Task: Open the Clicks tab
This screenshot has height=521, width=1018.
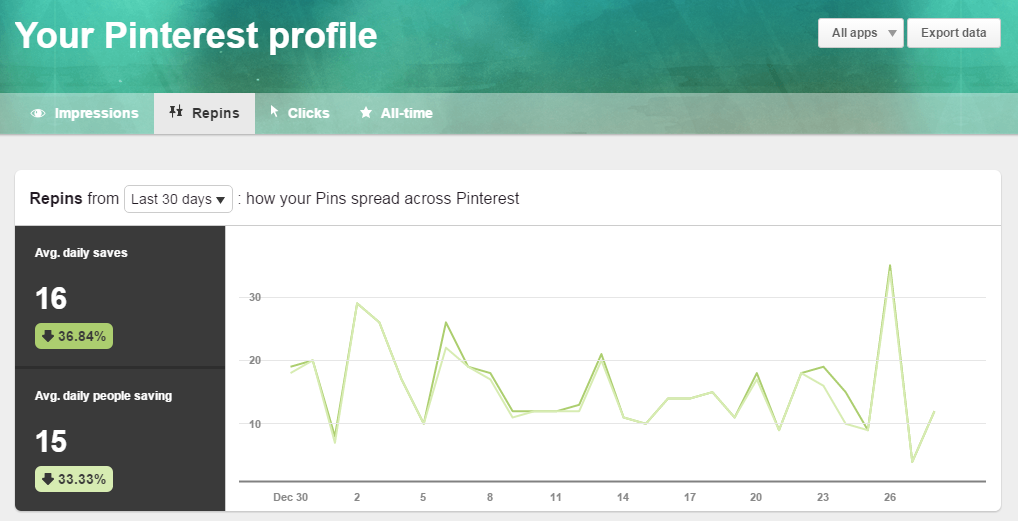Action: click(300, 113)
